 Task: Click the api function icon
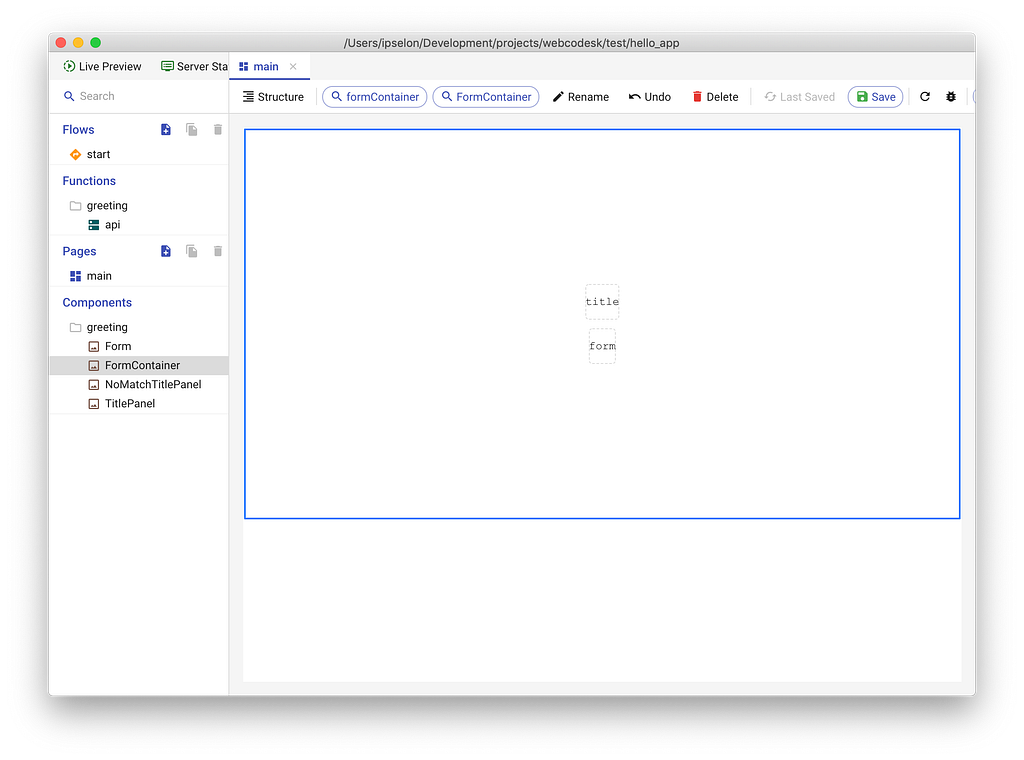[94, 225]
